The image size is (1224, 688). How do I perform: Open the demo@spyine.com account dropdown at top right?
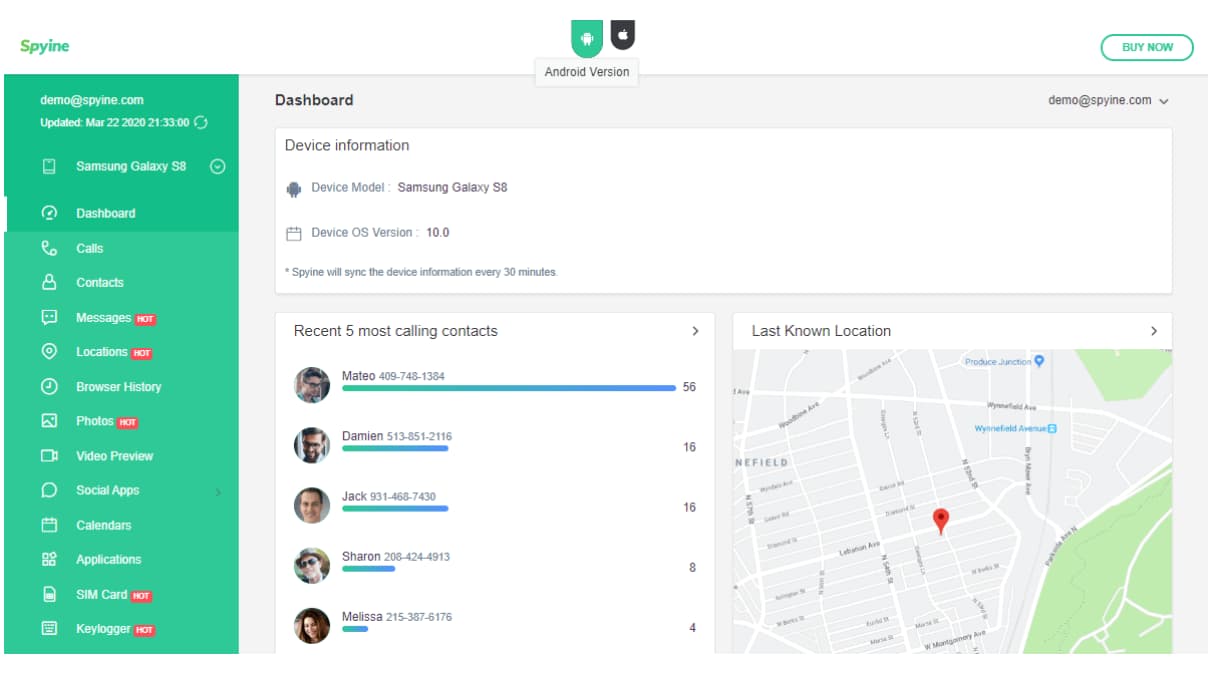click(x=1109, y=100)
